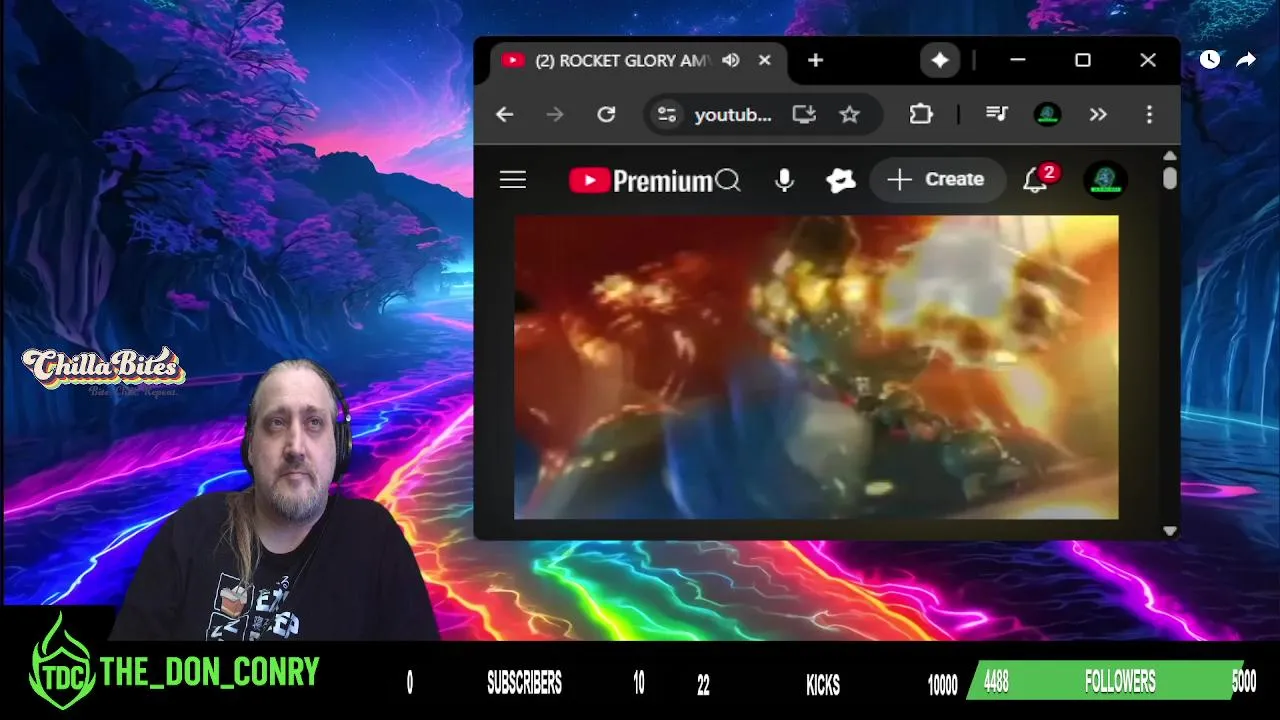Click the Watch later clock icon
This screenshot has height=720, width=1280.
click(1210, 60)
